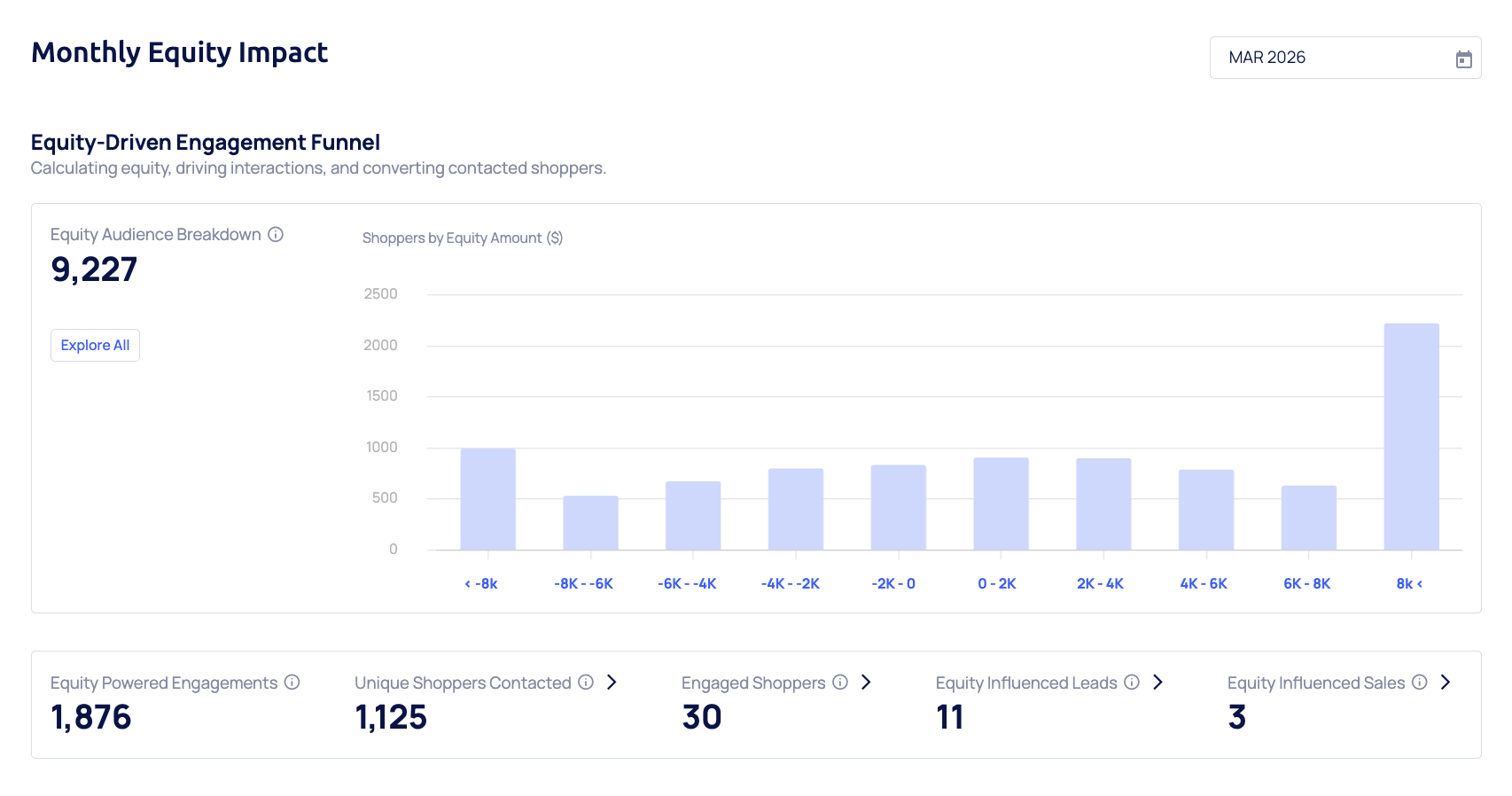Click the Explore All button
The image size is (1512, 796).
[x=95, y=345]
